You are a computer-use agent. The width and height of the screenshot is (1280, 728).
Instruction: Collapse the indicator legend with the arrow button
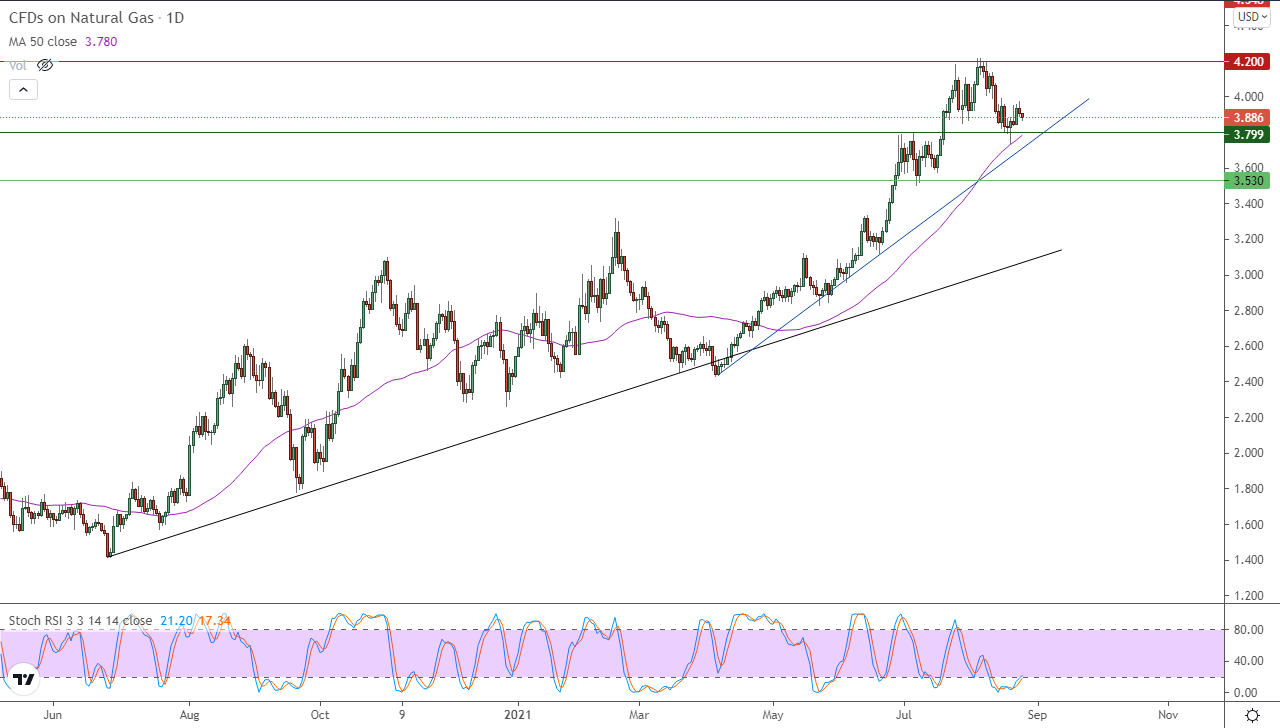[23, 90]
